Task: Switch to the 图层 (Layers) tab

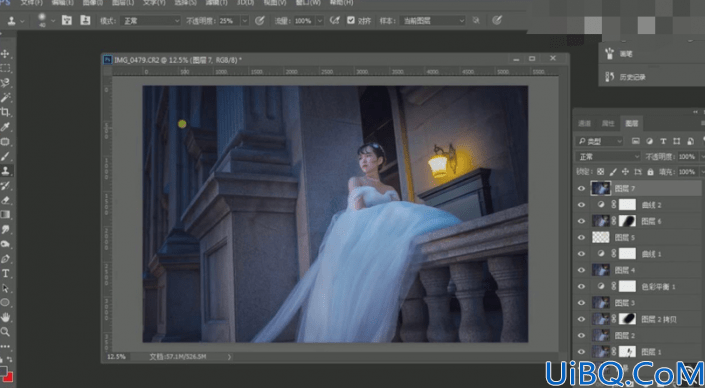Action: pos(632,123)
